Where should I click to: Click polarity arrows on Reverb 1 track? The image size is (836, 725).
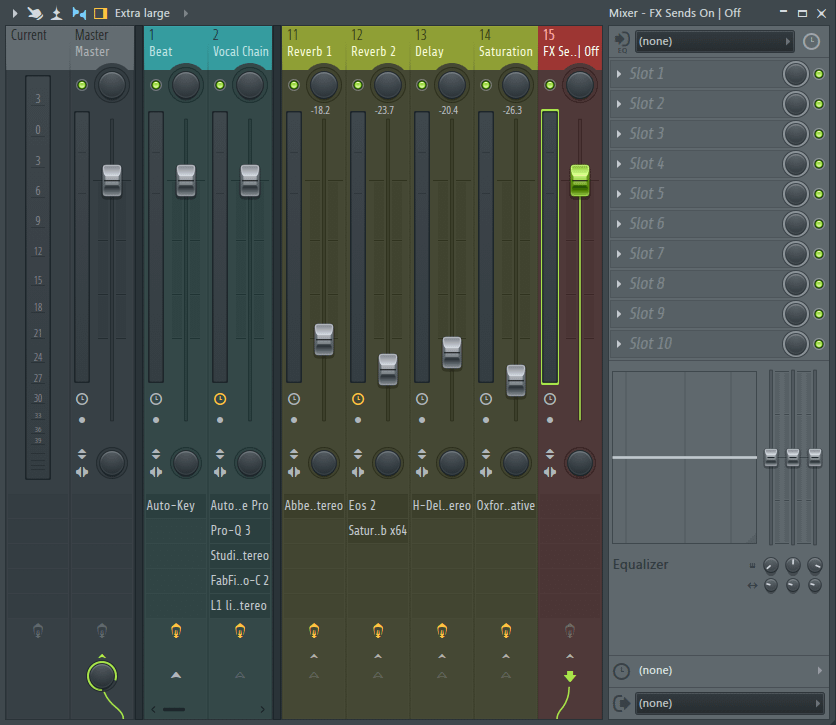[x=294, y=454]
